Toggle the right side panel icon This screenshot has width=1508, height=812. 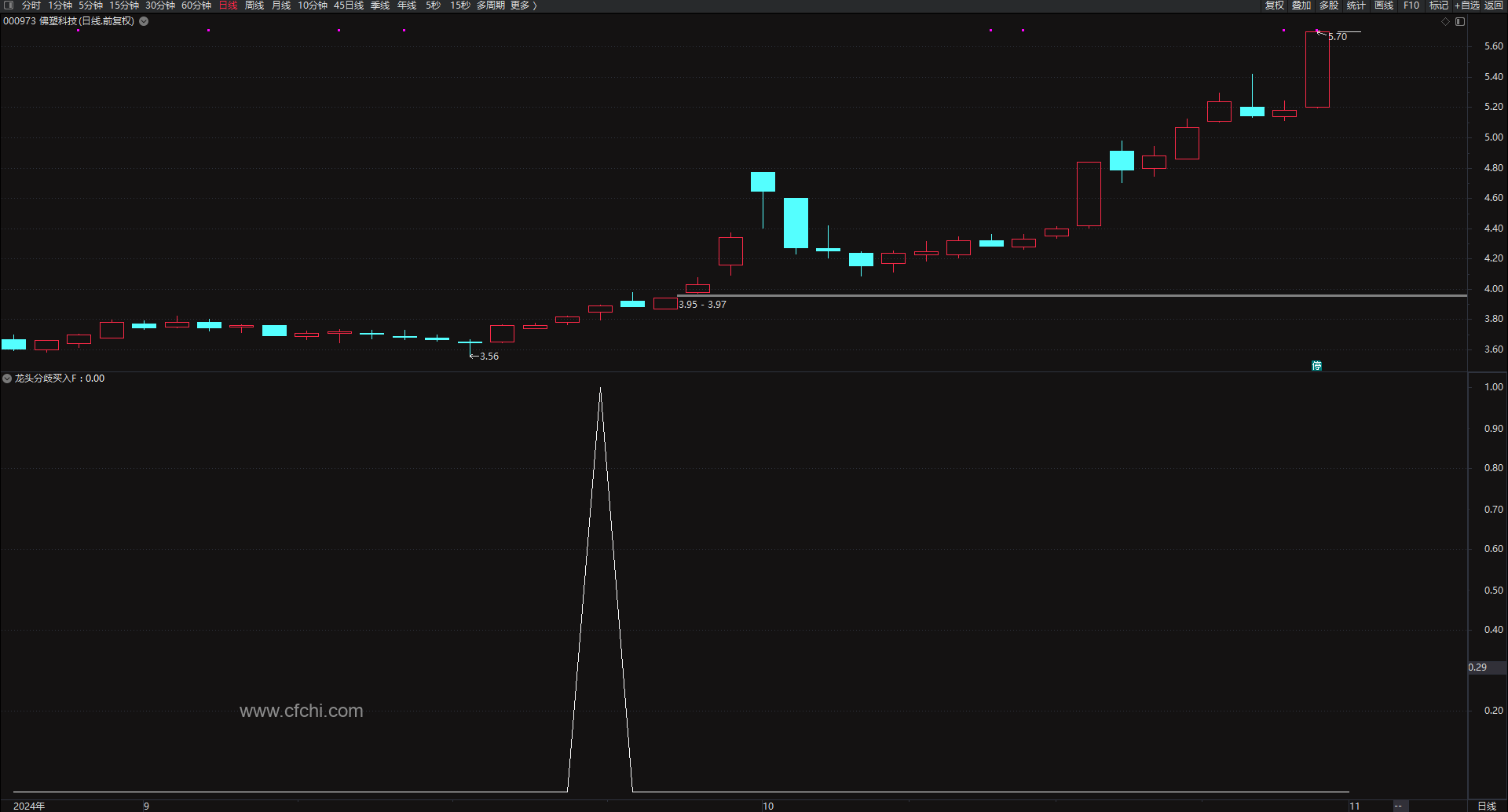[x=1460, y=21]
